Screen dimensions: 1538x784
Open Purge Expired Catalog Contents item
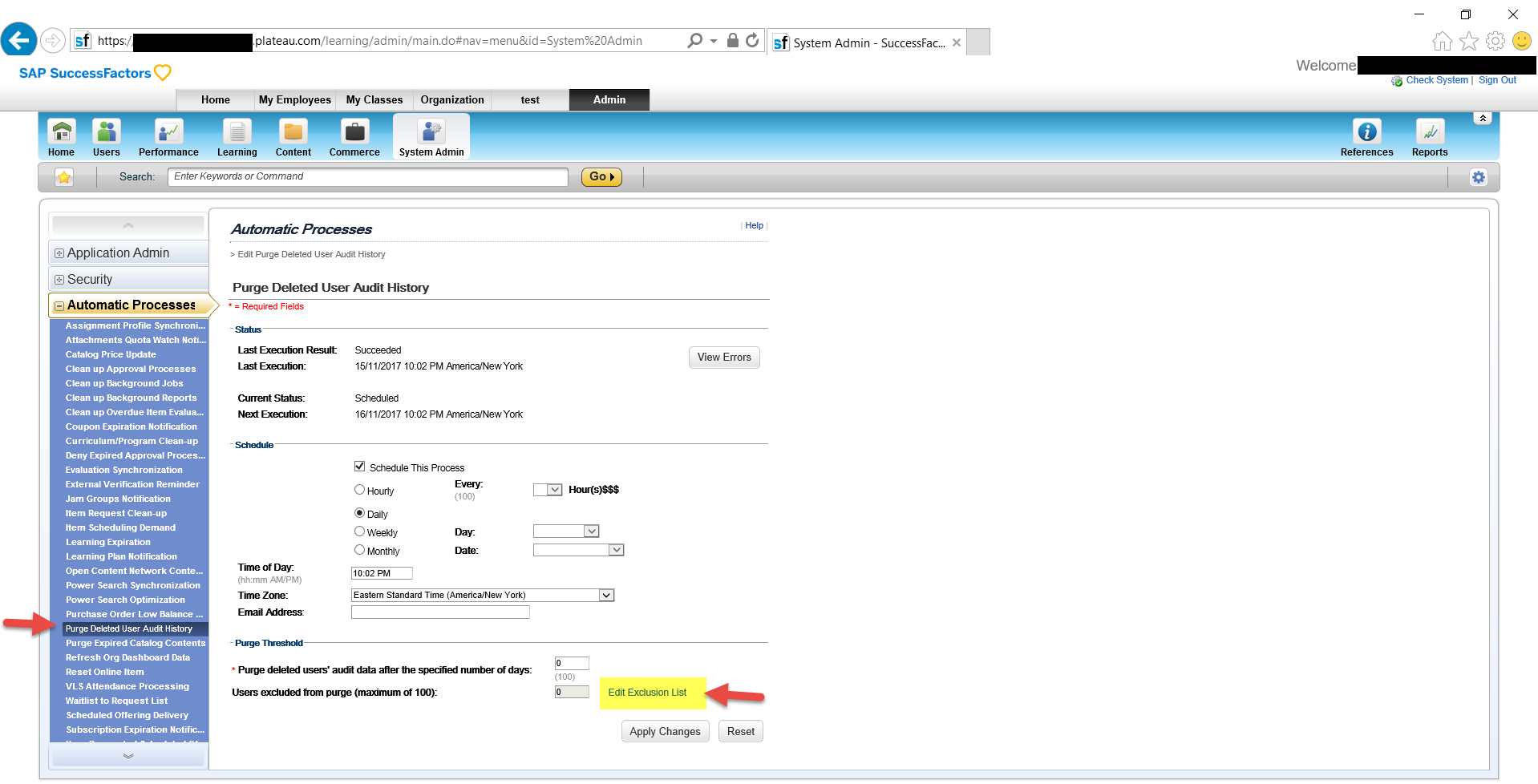click(x=136, y=643)
